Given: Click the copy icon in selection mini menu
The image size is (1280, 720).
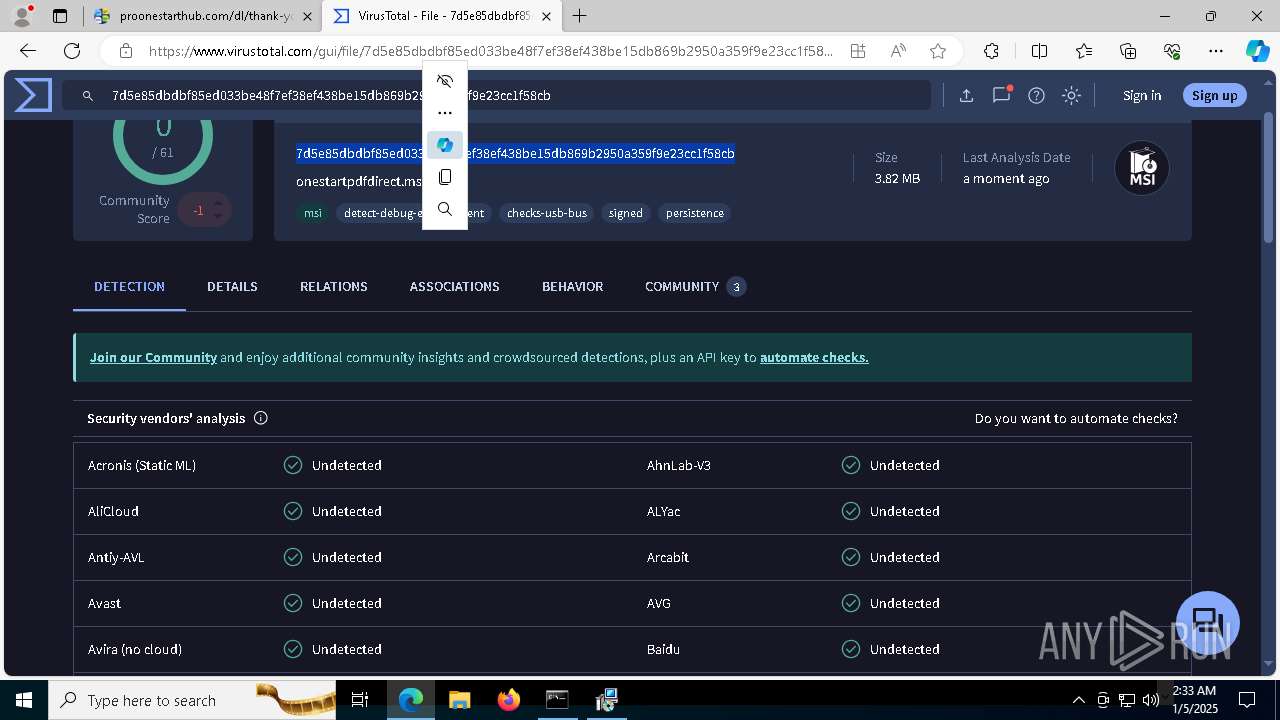Looking at the screenshot, I should 445,177.
